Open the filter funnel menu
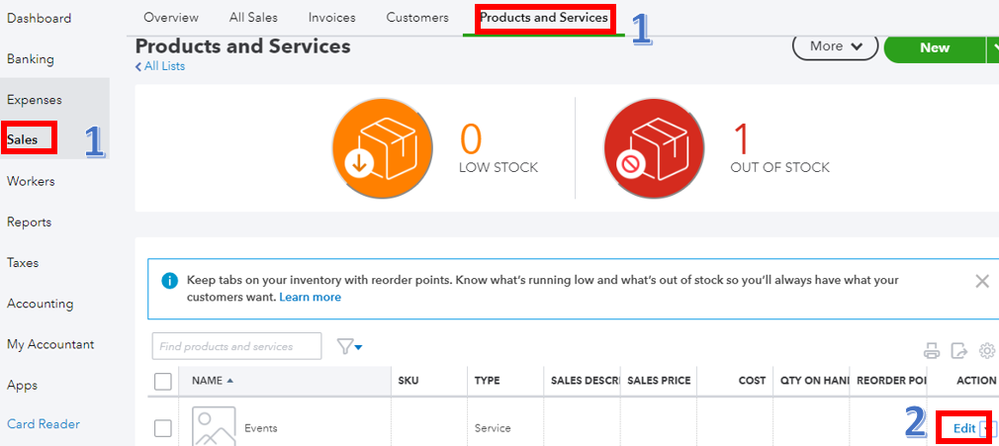 tap(349, 346)
